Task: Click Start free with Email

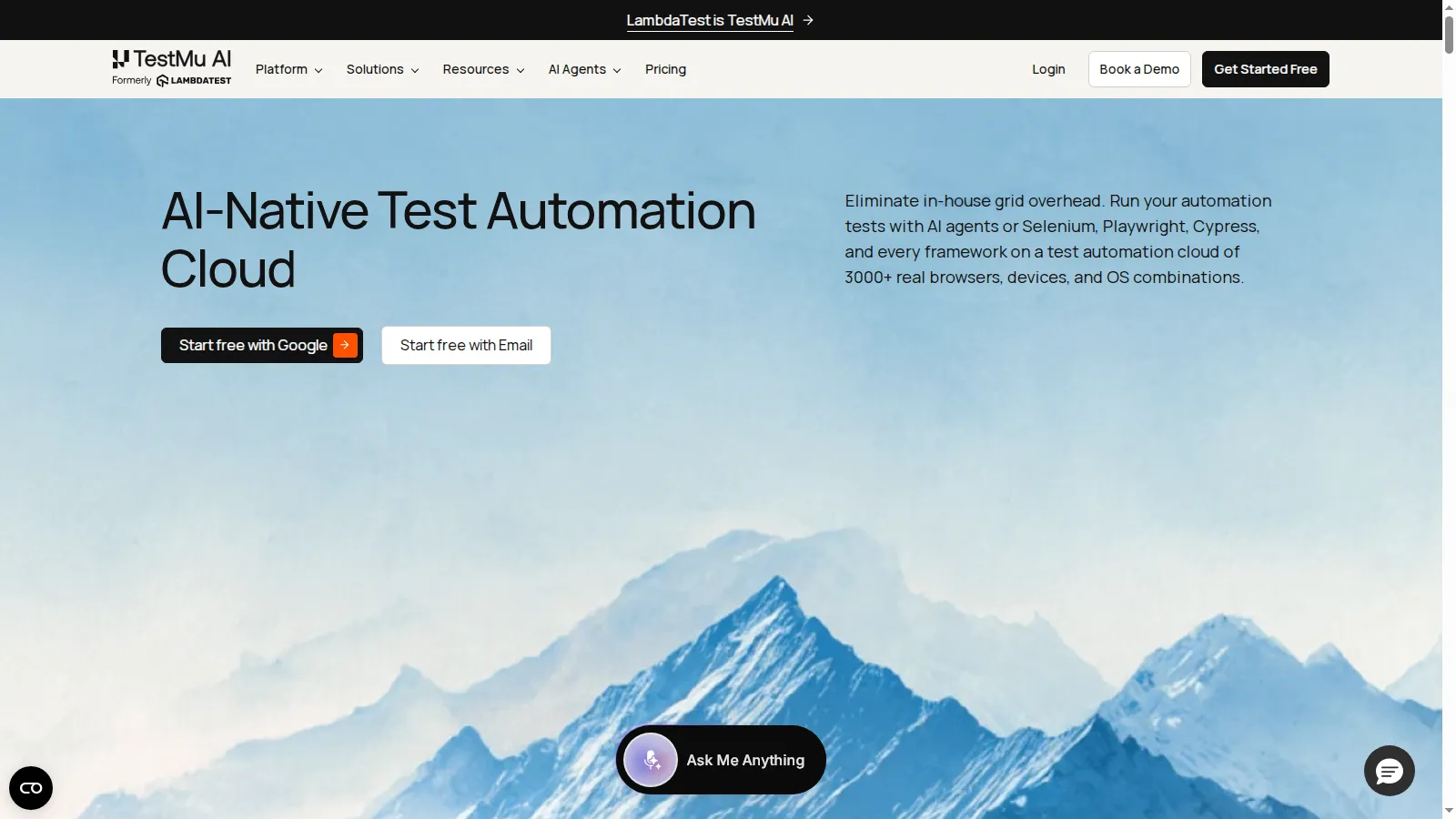Action: tap(466, 345)
